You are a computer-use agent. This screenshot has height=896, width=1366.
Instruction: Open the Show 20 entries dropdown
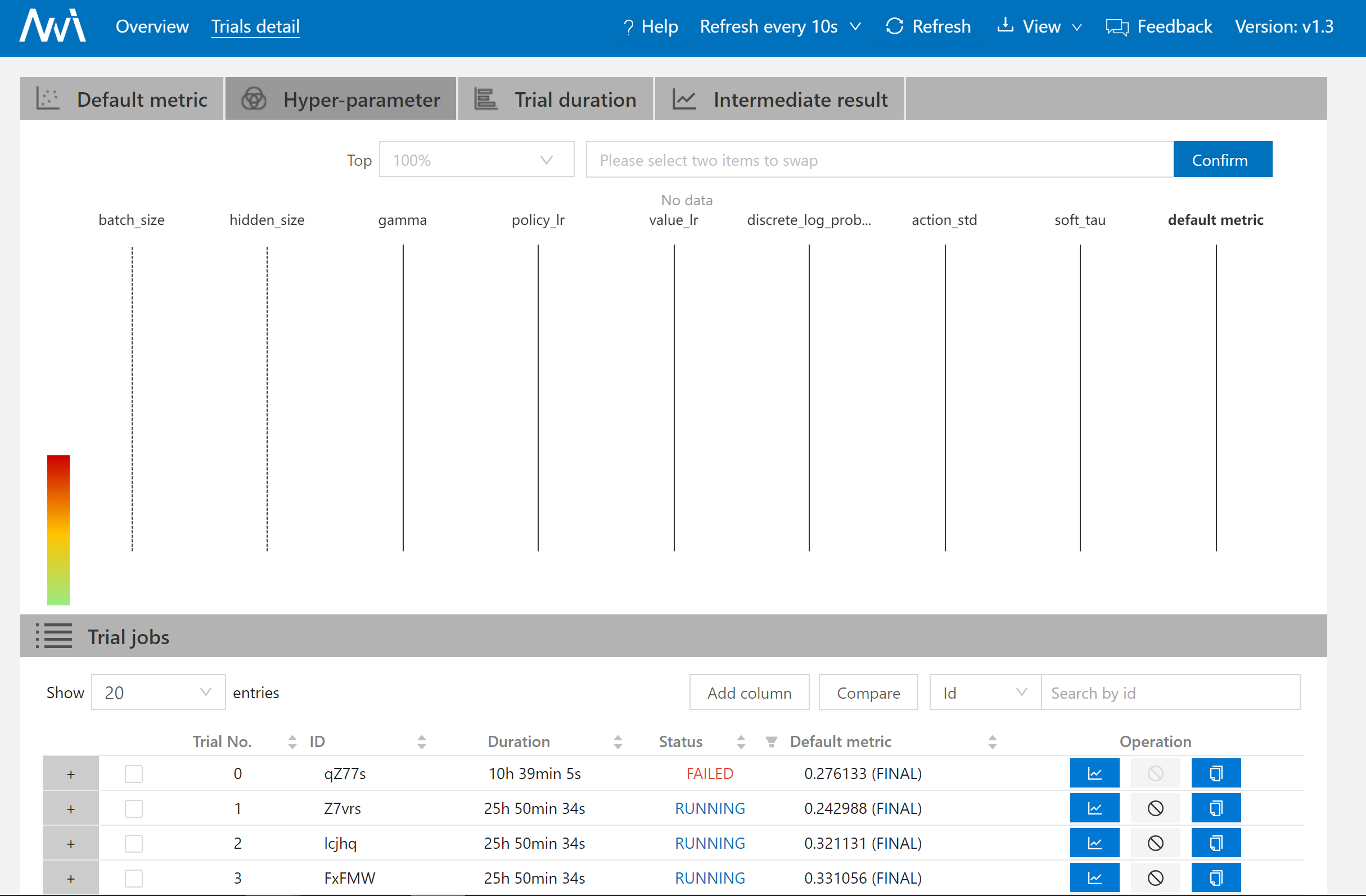pos(159,693)
